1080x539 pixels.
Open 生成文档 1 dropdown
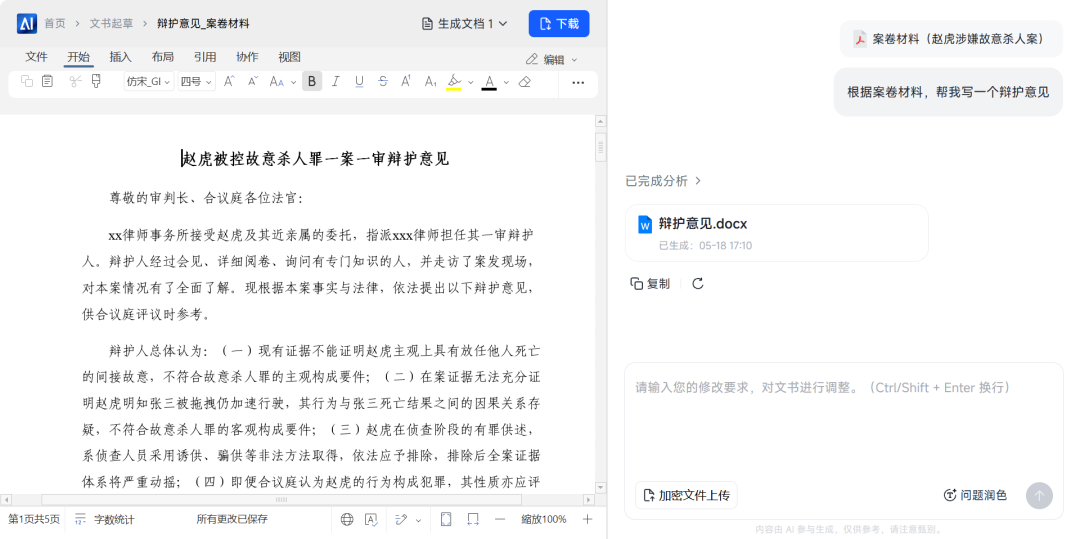465,23
